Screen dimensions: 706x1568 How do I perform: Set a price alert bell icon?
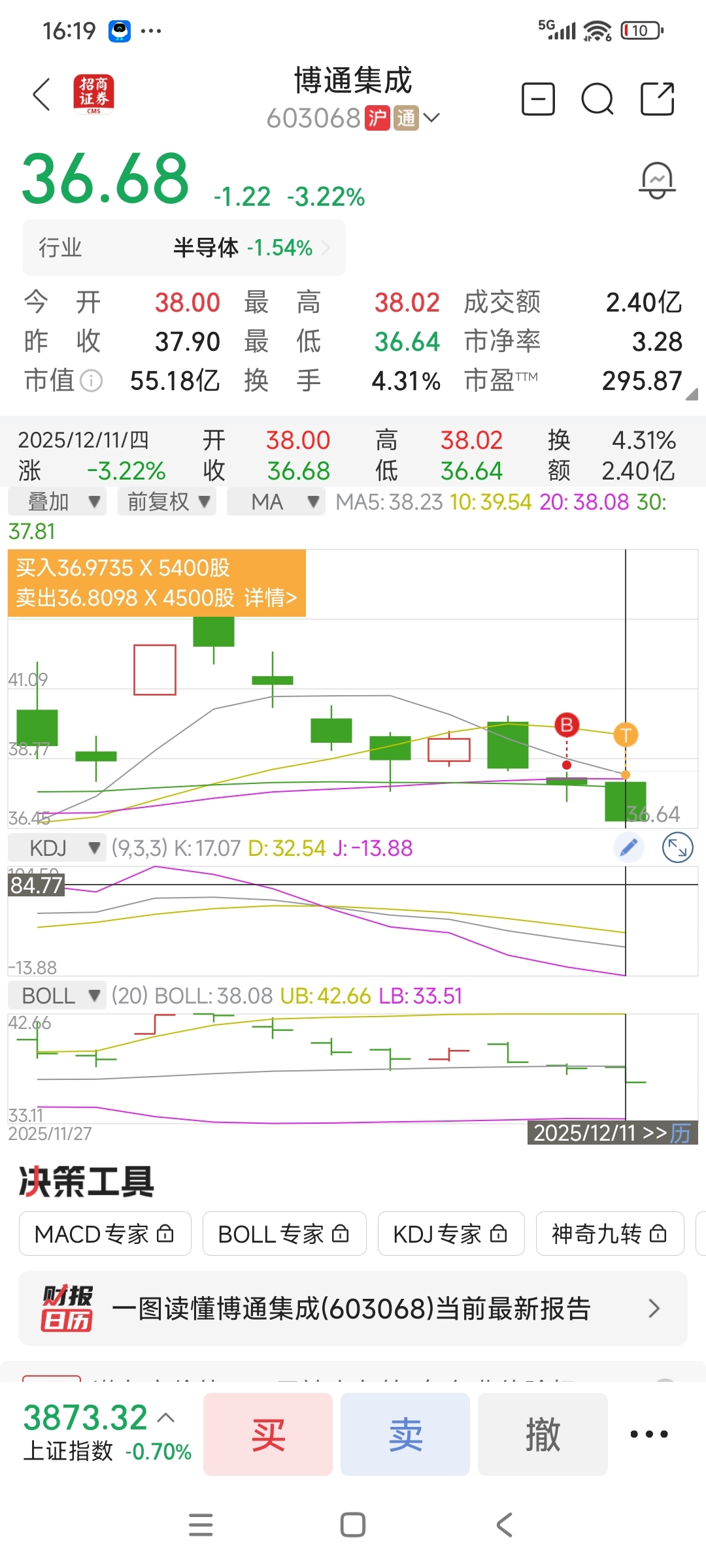(x=657, y=181)
